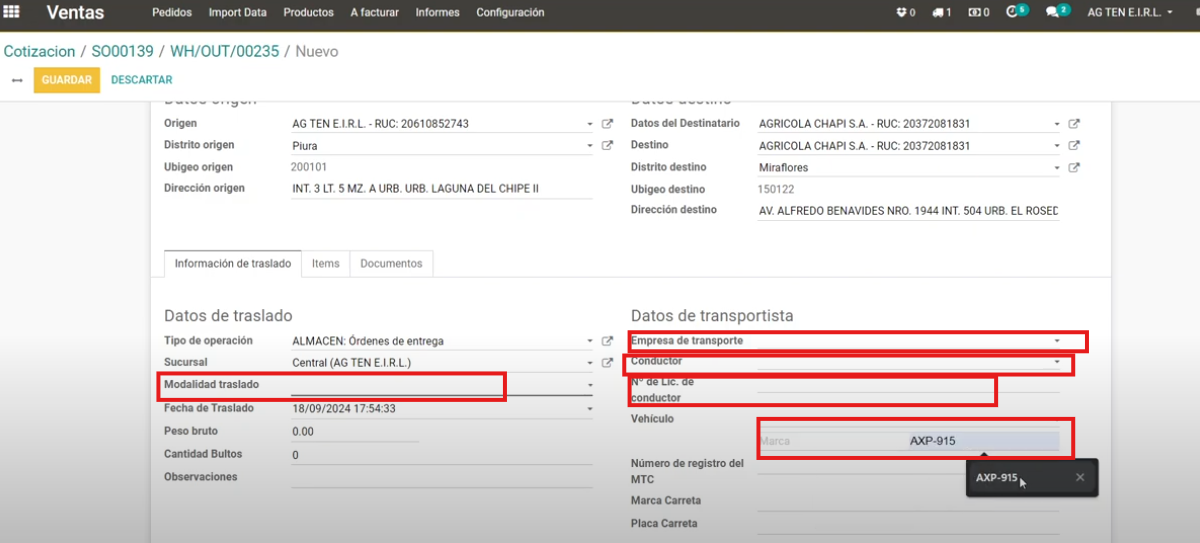Click the Ventas app title
This screenshot has width=1200, height=543.
[x=75, y=13]
